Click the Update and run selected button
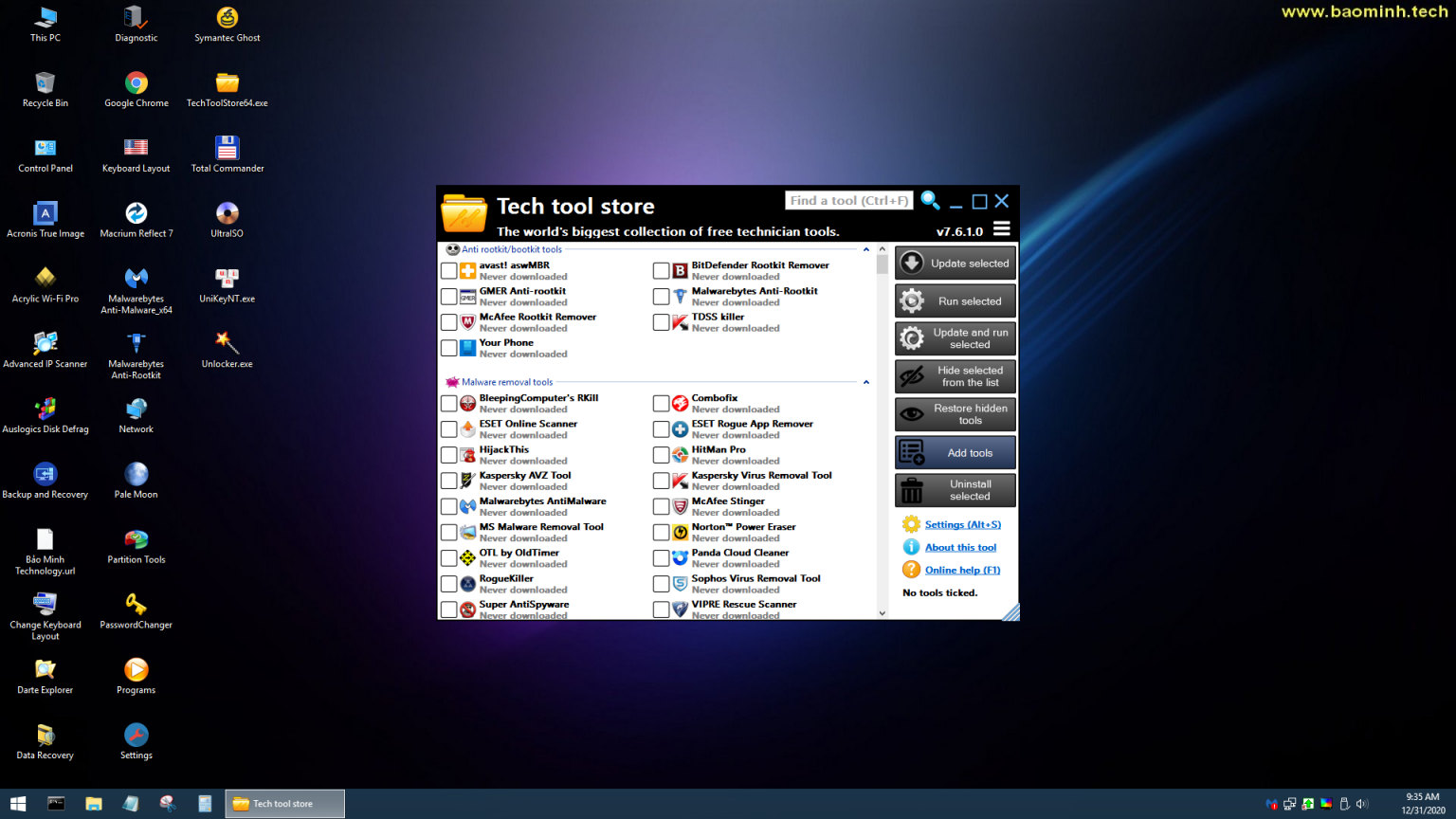The width and height of the screenshot is (1456, 819). click(x=955, y=338)
